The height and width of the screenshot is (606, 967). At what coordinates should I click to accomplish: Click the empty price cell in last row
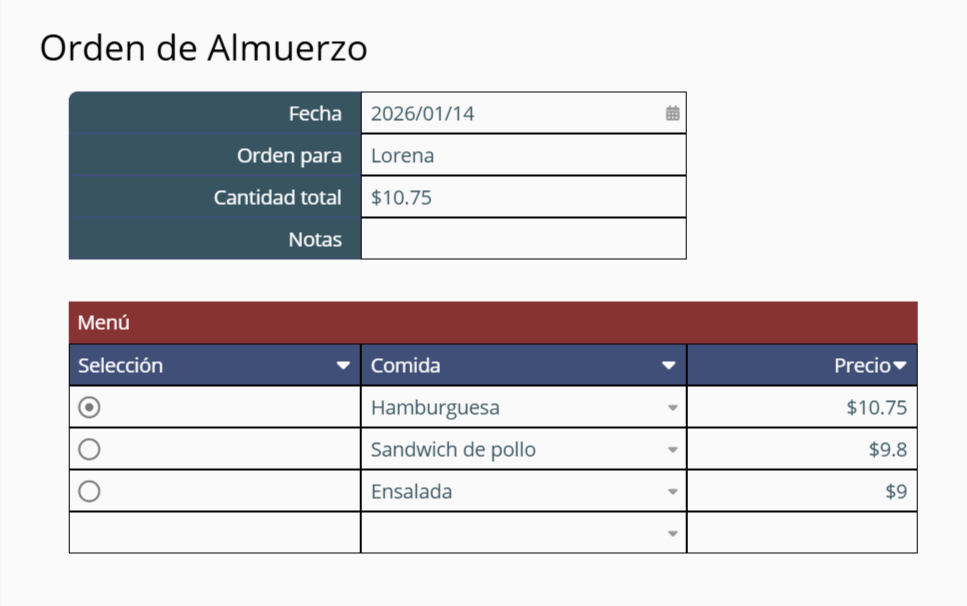coord(802,533)
